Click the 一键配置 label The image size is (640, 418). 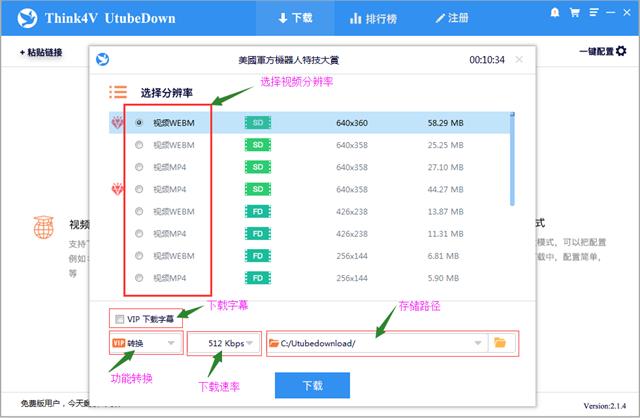point(596,51)
